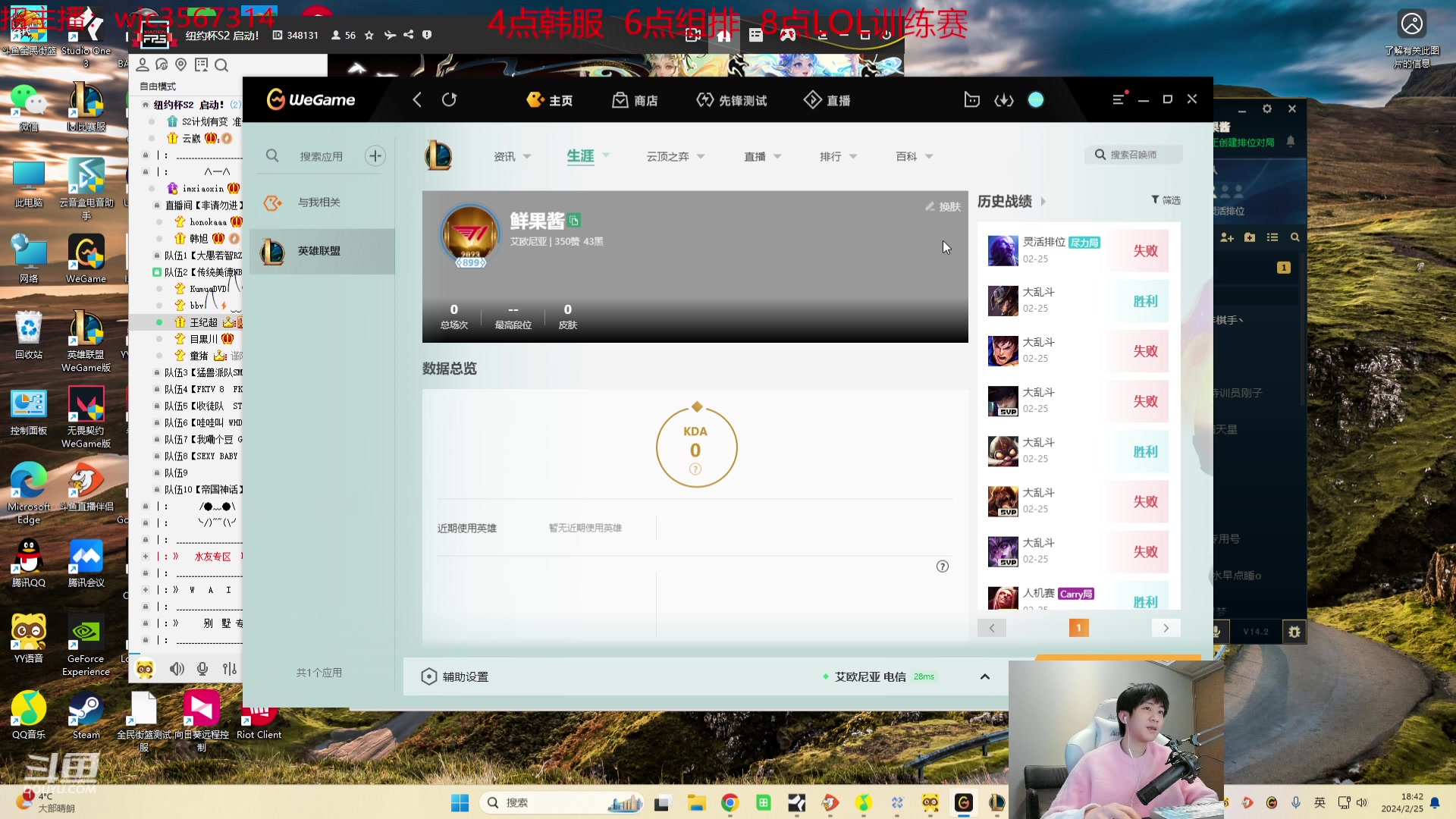Expand 队伍5 channel in YY list
Viewport: 1456px width, 819px height.
(x=203, y=406)
